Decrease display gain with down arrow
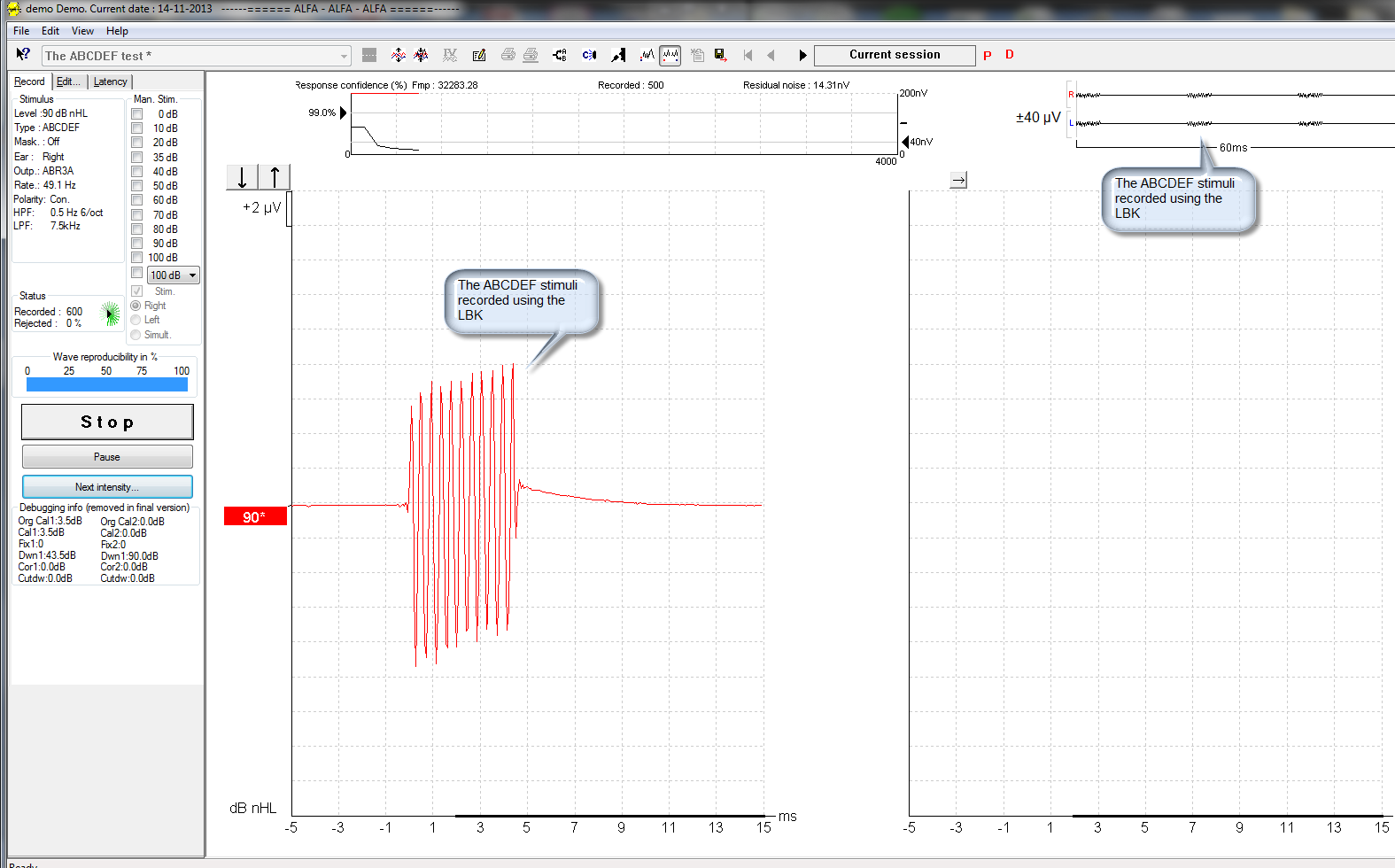 (x=242, y=177)
